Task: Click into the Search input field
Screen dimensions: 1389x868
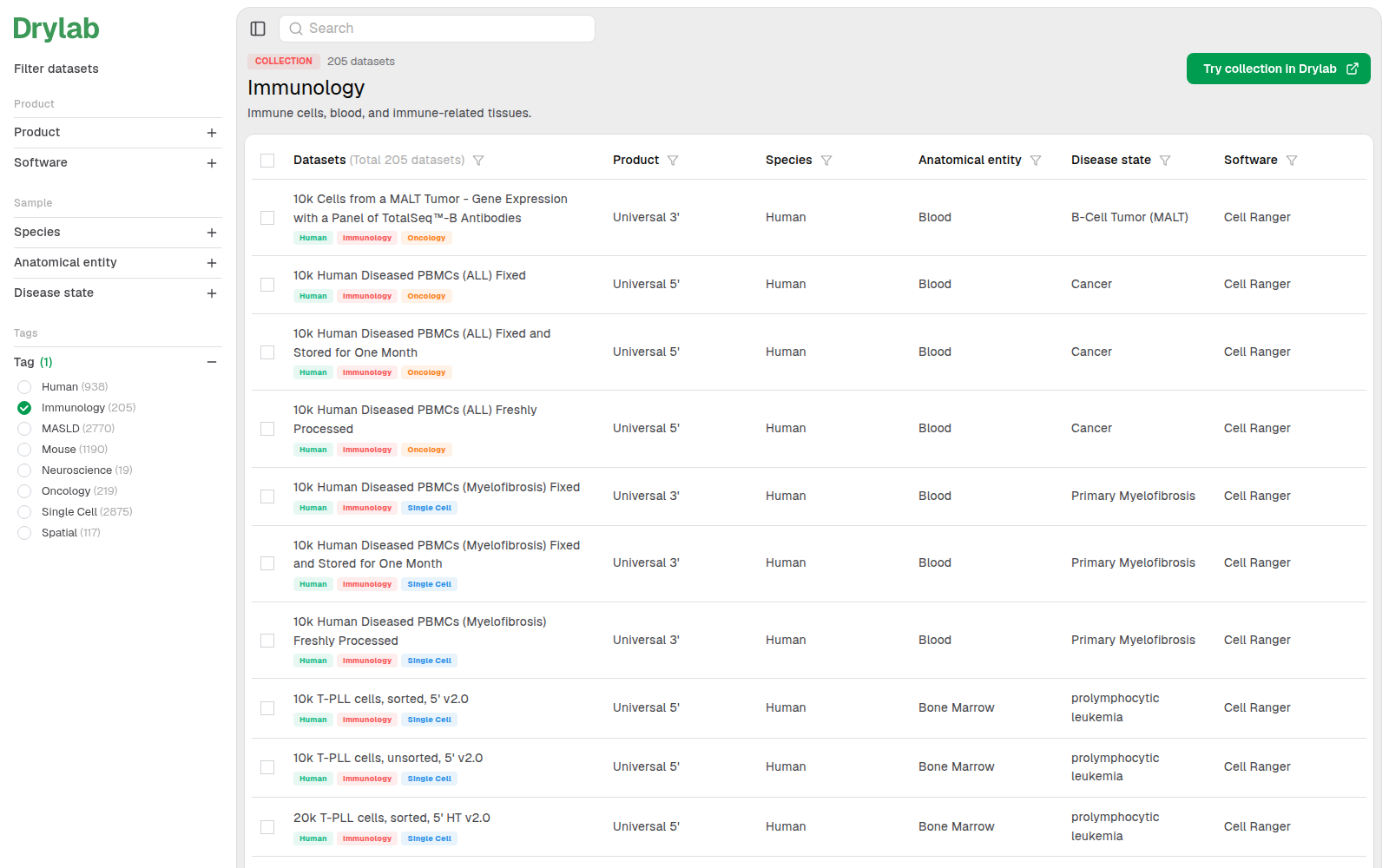Action: pos(437,29)
